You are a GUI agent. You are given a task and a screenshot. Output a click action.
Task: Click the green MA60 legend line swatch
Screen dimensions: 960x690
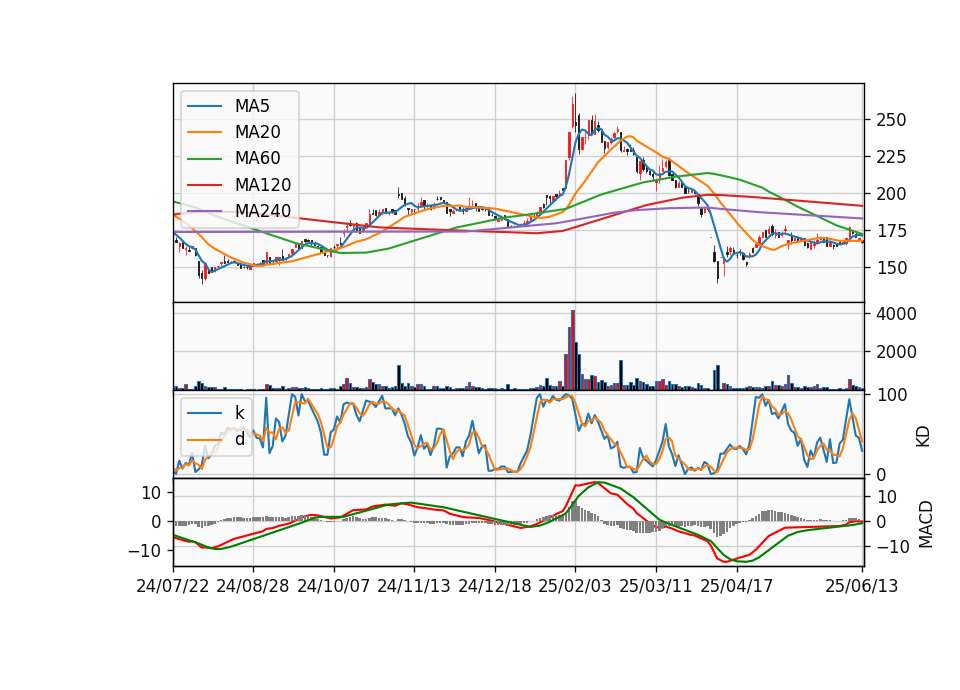[204, 159]
